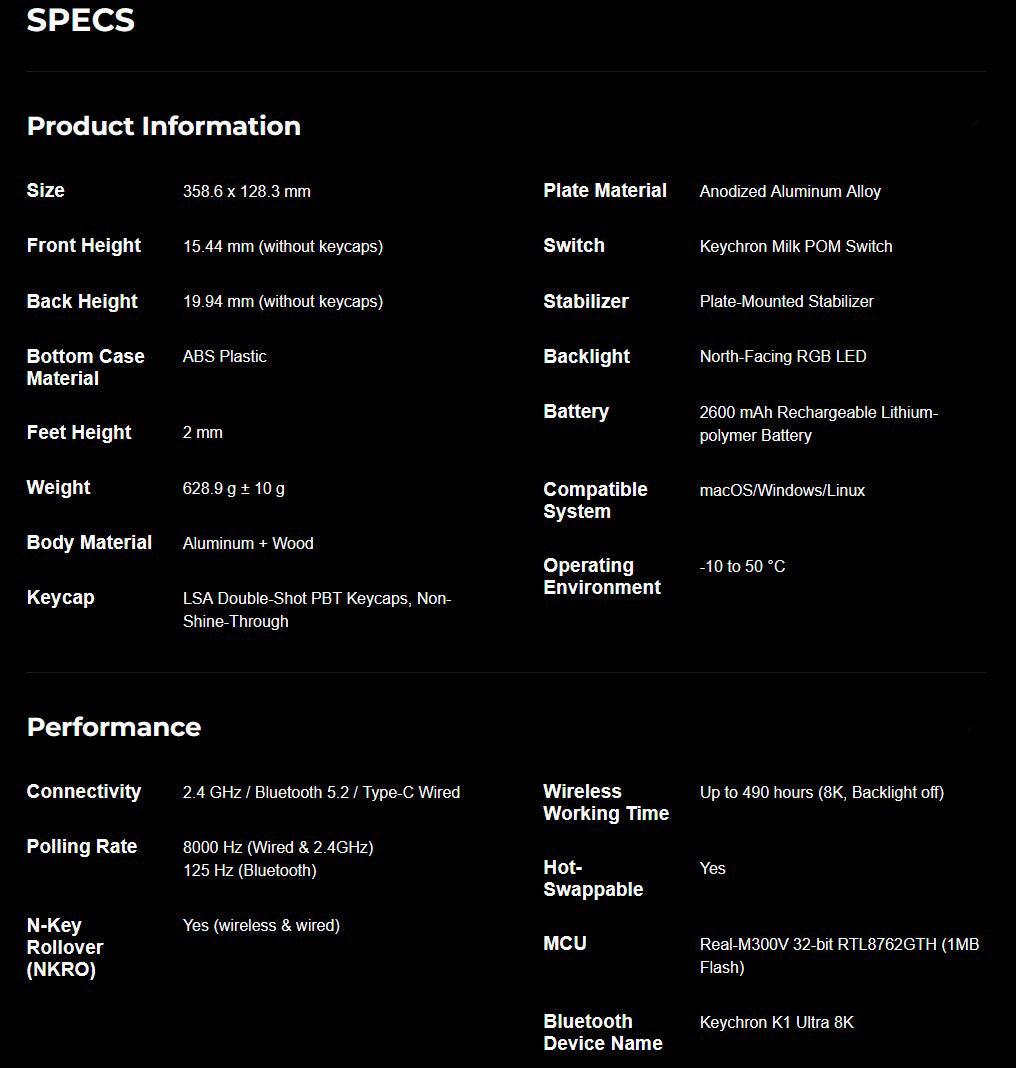Click the macOS/Windows/Linux compatibility text

coord(782,490)
